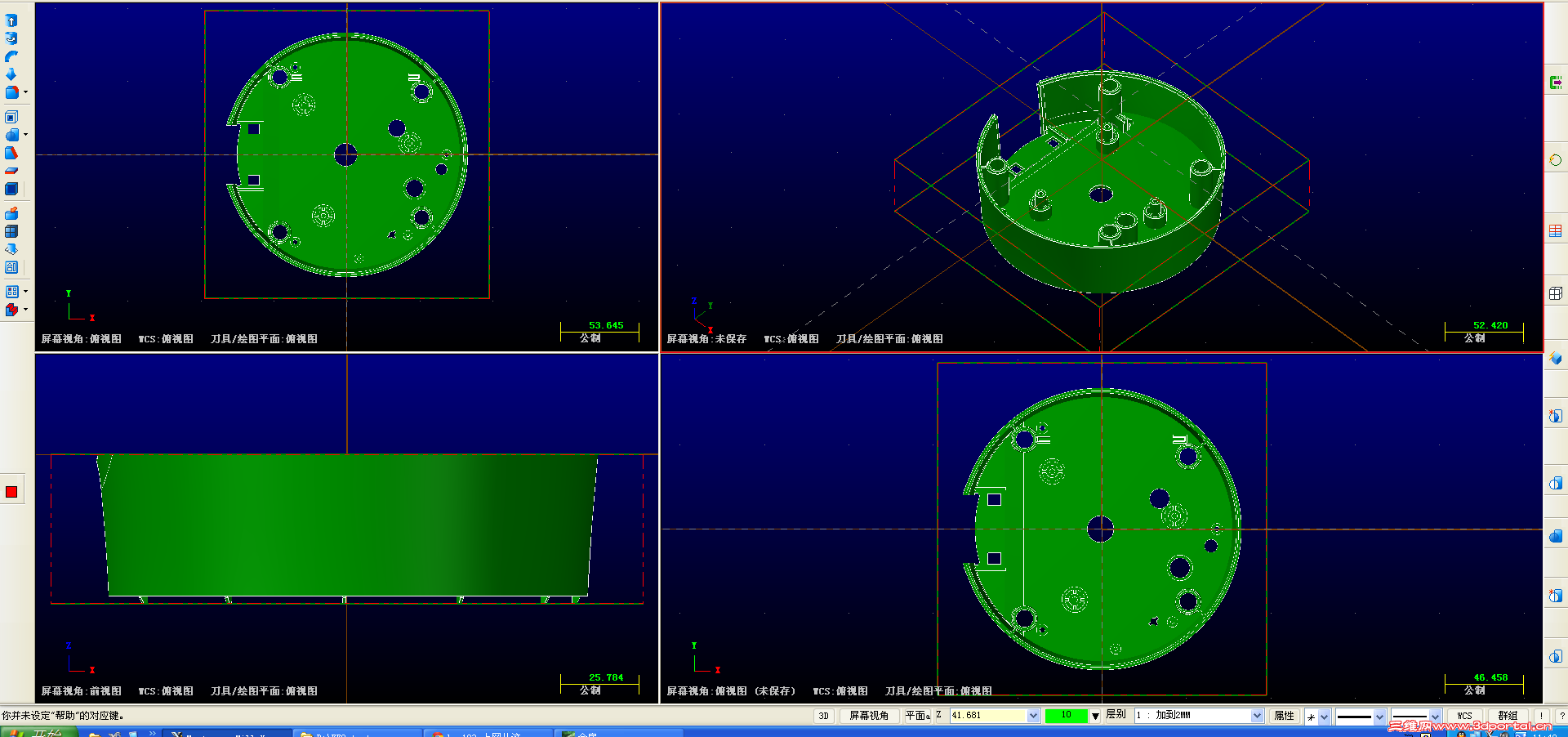Click the 屏幕视角 status bar button
The image size is (1568, 737).
click(868, 716)
